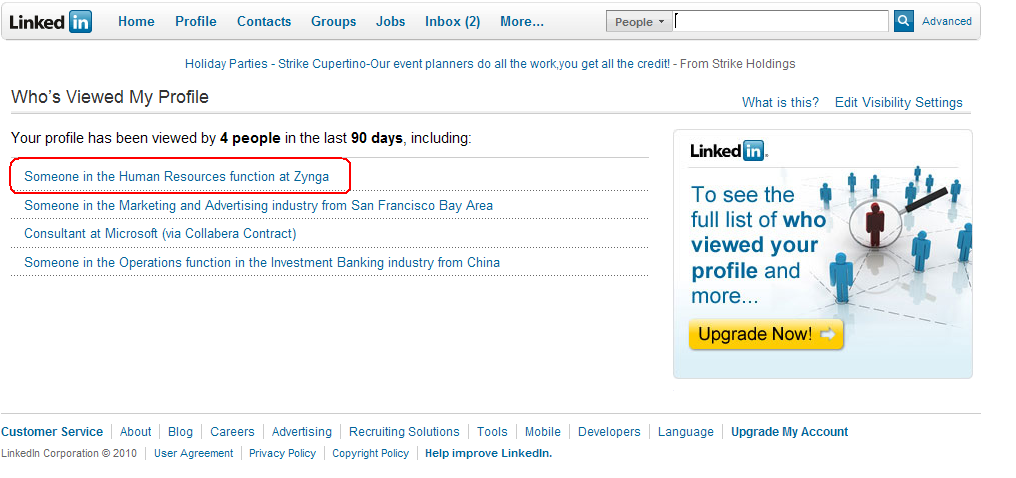This screenshot has width=1016, height=478.
Task: Click 'LinkedIn Corporation © 2010' footer text
Action: click(69, 453)
